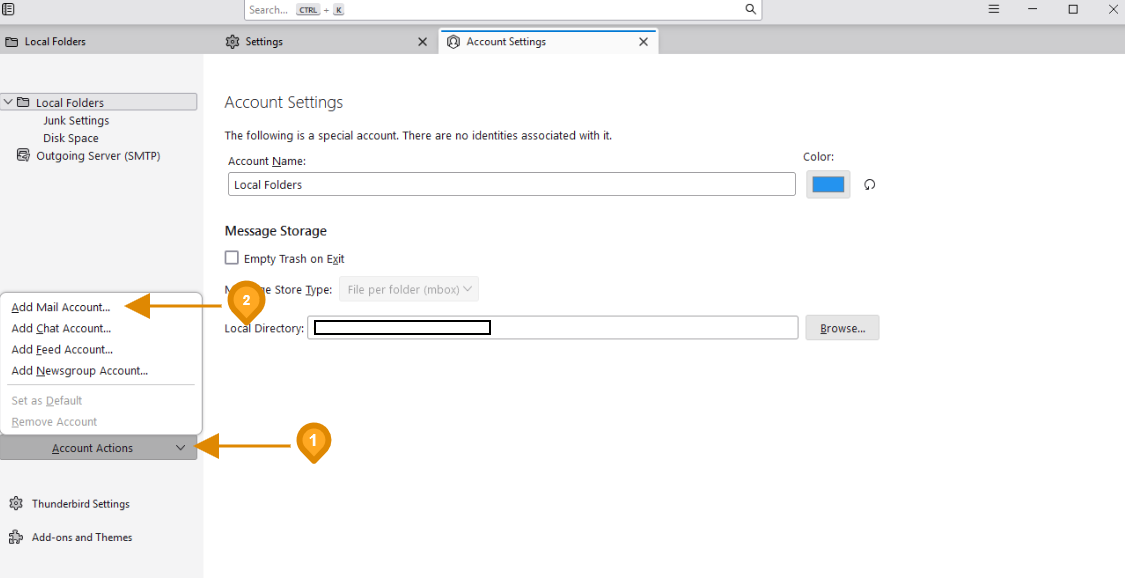
Task: Open the hamburger application menu
Action: (994, 9)
